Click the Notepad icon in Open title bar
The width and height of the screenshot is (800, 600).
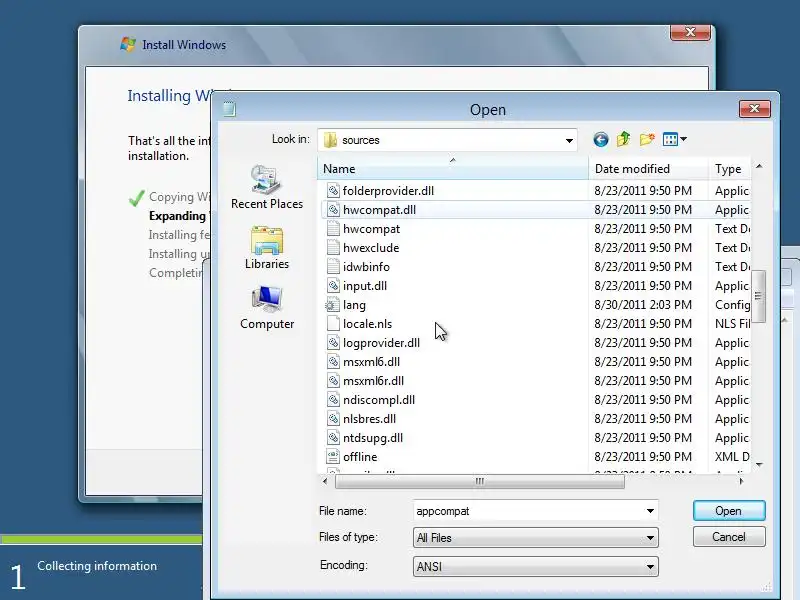[230, 109]
